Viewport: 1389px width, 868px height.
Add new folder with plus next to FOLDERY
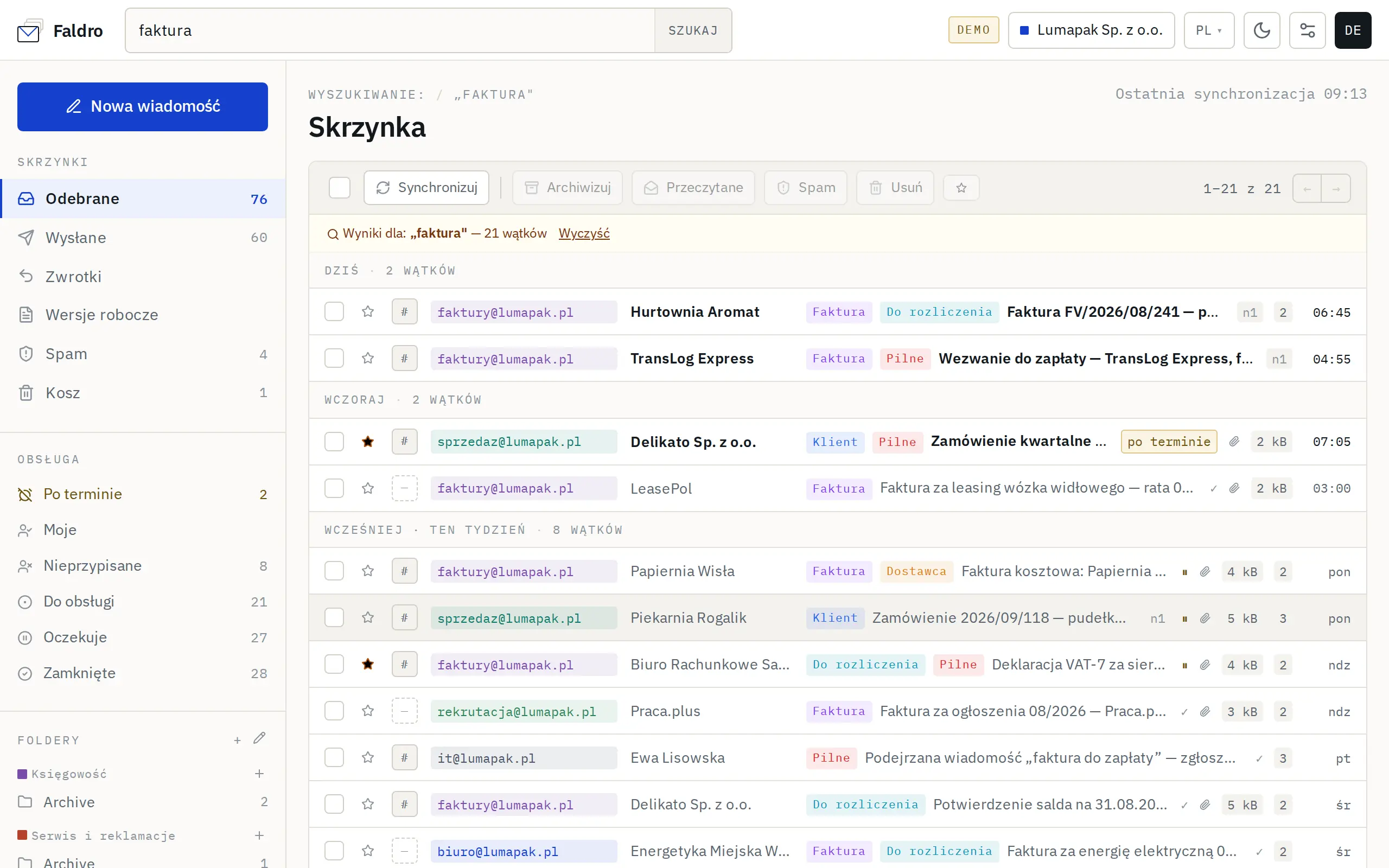coord(237,741)
